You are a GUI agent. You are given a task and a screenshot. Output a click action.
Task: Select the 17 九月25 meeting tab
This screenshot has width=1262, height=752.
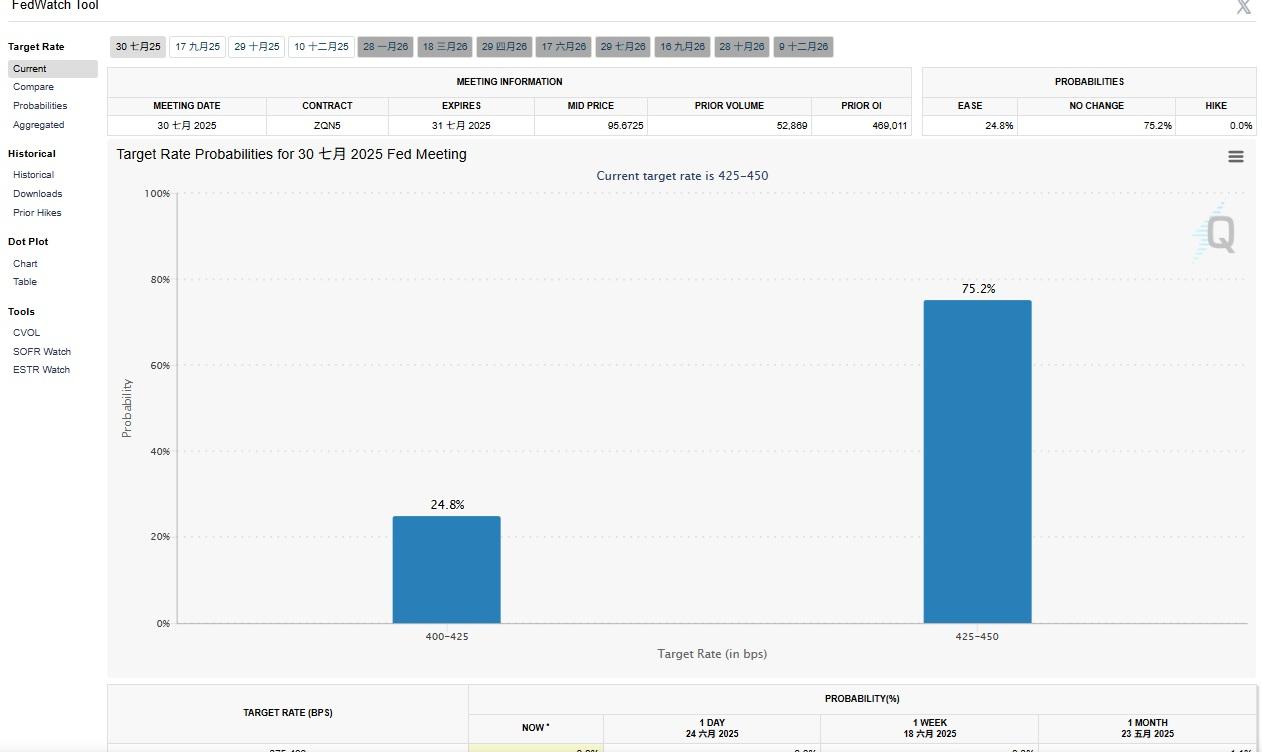click(x=198, y=47)
